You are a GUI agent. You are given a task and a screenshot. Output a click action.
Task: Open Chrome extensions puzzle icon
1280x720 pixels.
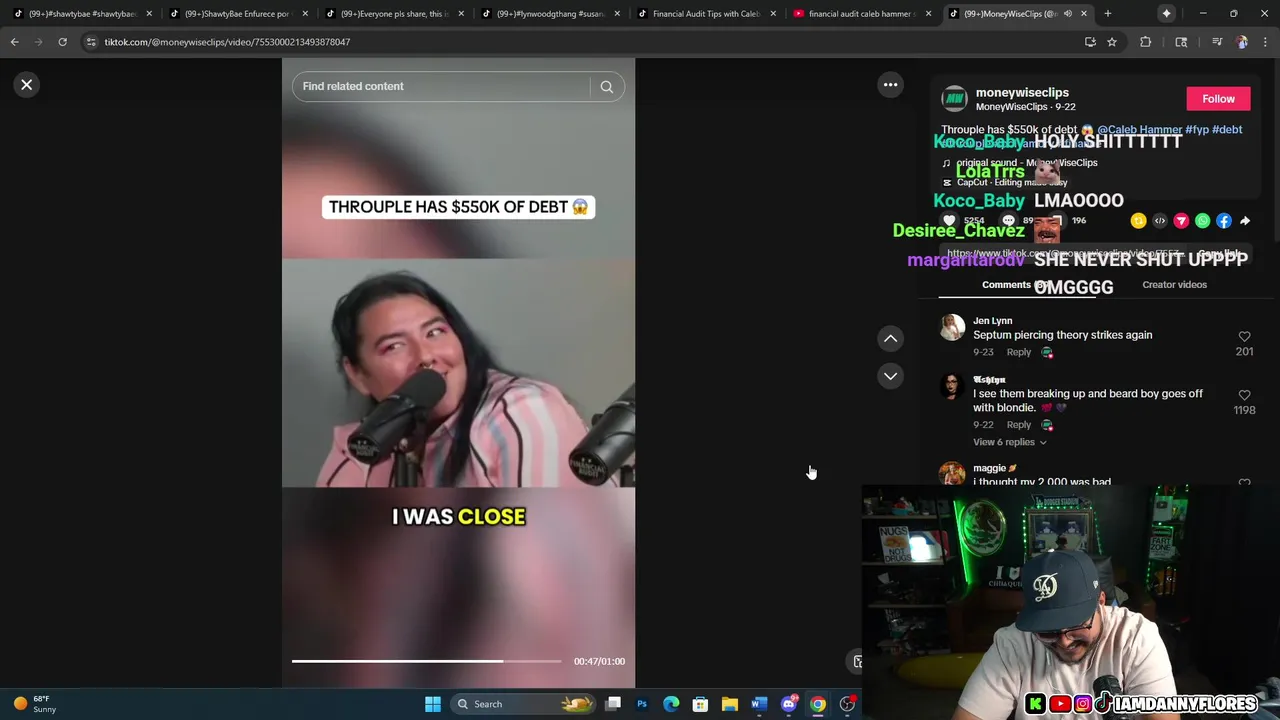coord(1146,42)
